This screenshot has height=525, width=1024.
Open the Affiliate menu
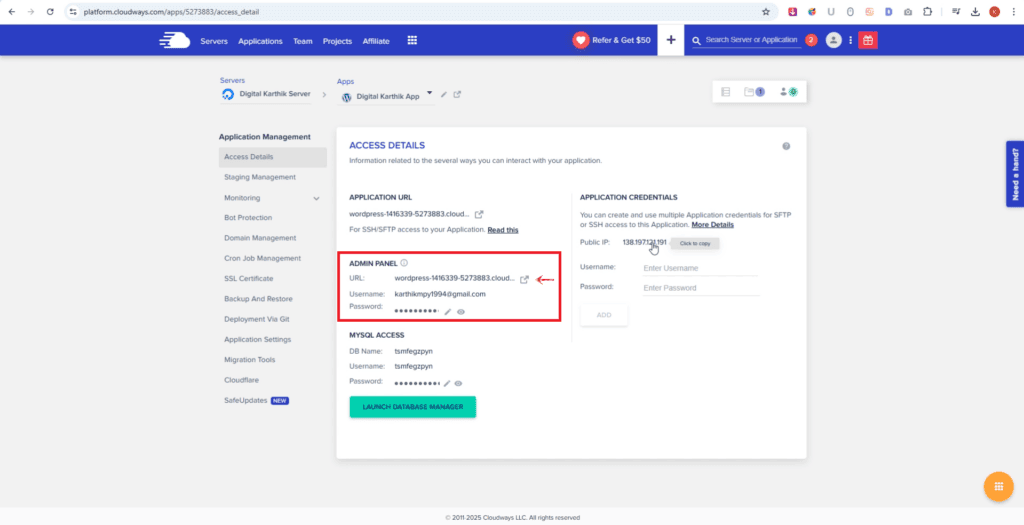tap(376, 41)
